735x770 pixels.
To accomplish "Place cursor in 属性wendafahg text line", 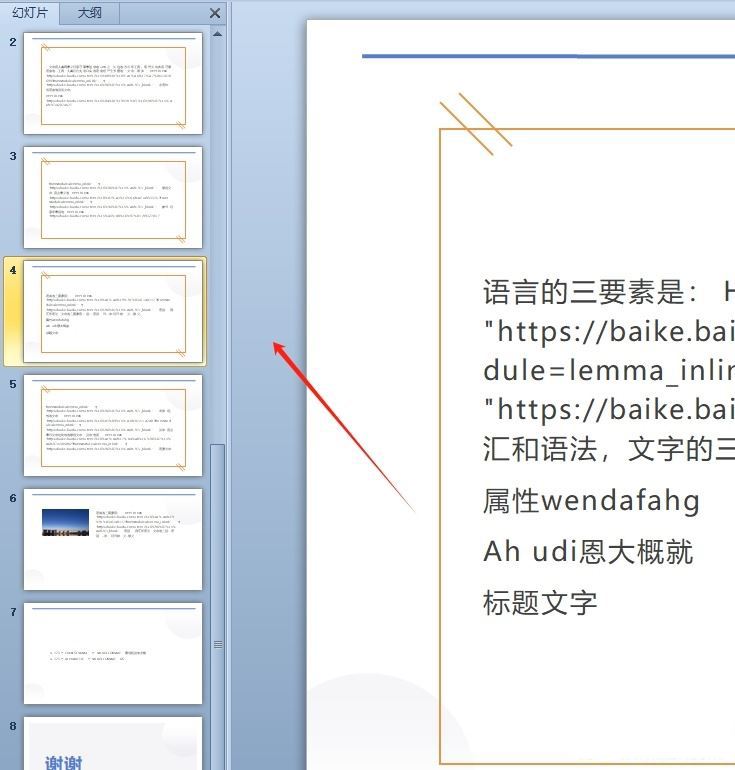I will (591, 501).
